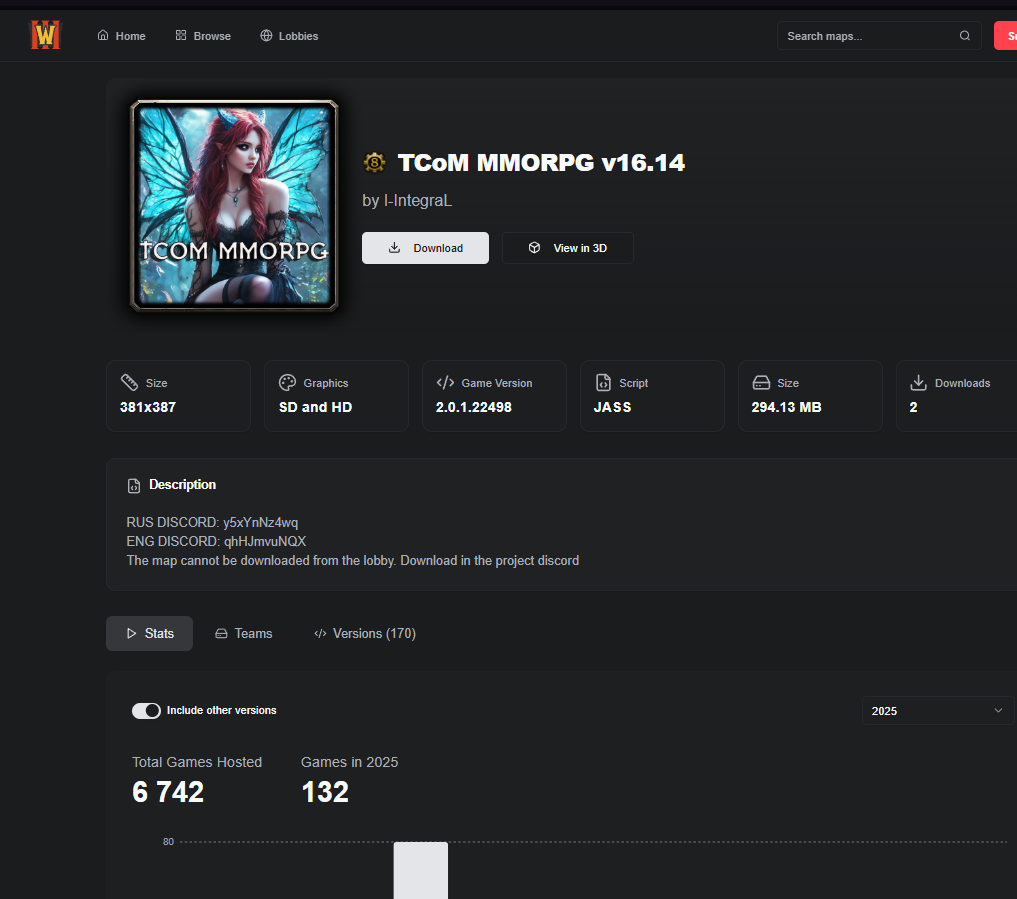Click the ENG DISCORD code line
Screen dimensions: 1017x899
click(216, 541)
